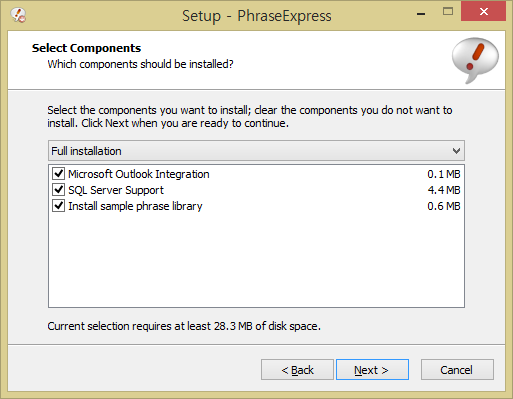Screen dimensions: 513x399
Task: Click the PhraseExpress setup icon in title bar
Action: click(x=18, y=15)
